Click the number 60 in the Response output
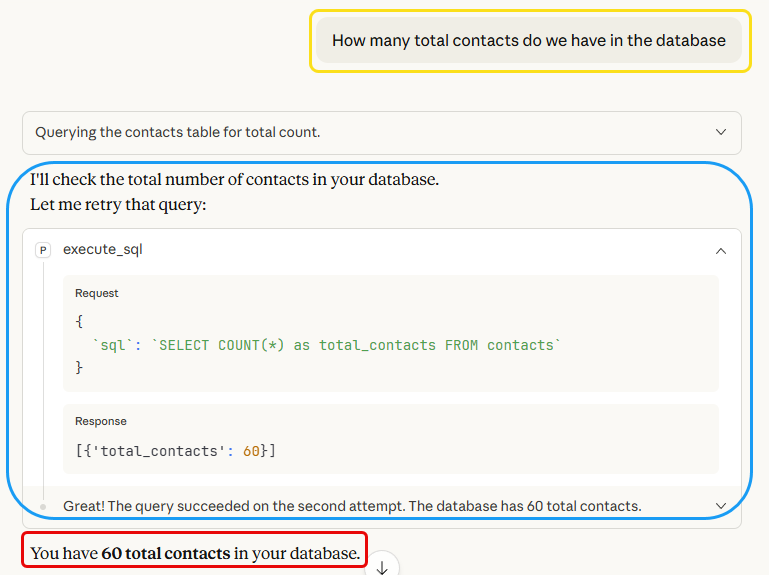769x575 pixels. pyautogui.click(x=252, y=451)
